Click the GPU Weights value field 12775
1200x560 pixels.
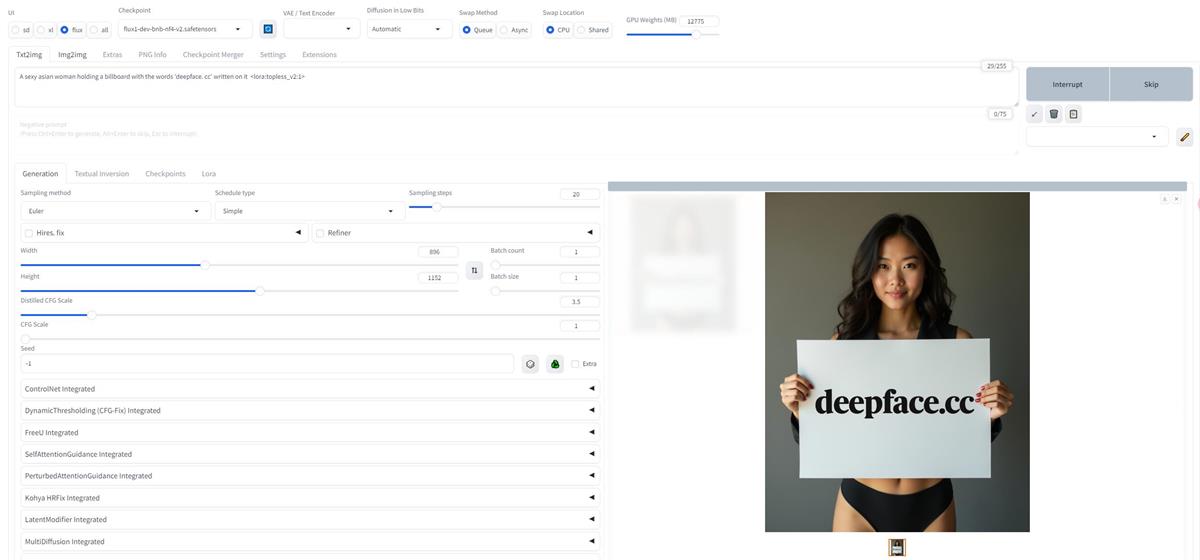pyautogui.click(x=698, y=21)
